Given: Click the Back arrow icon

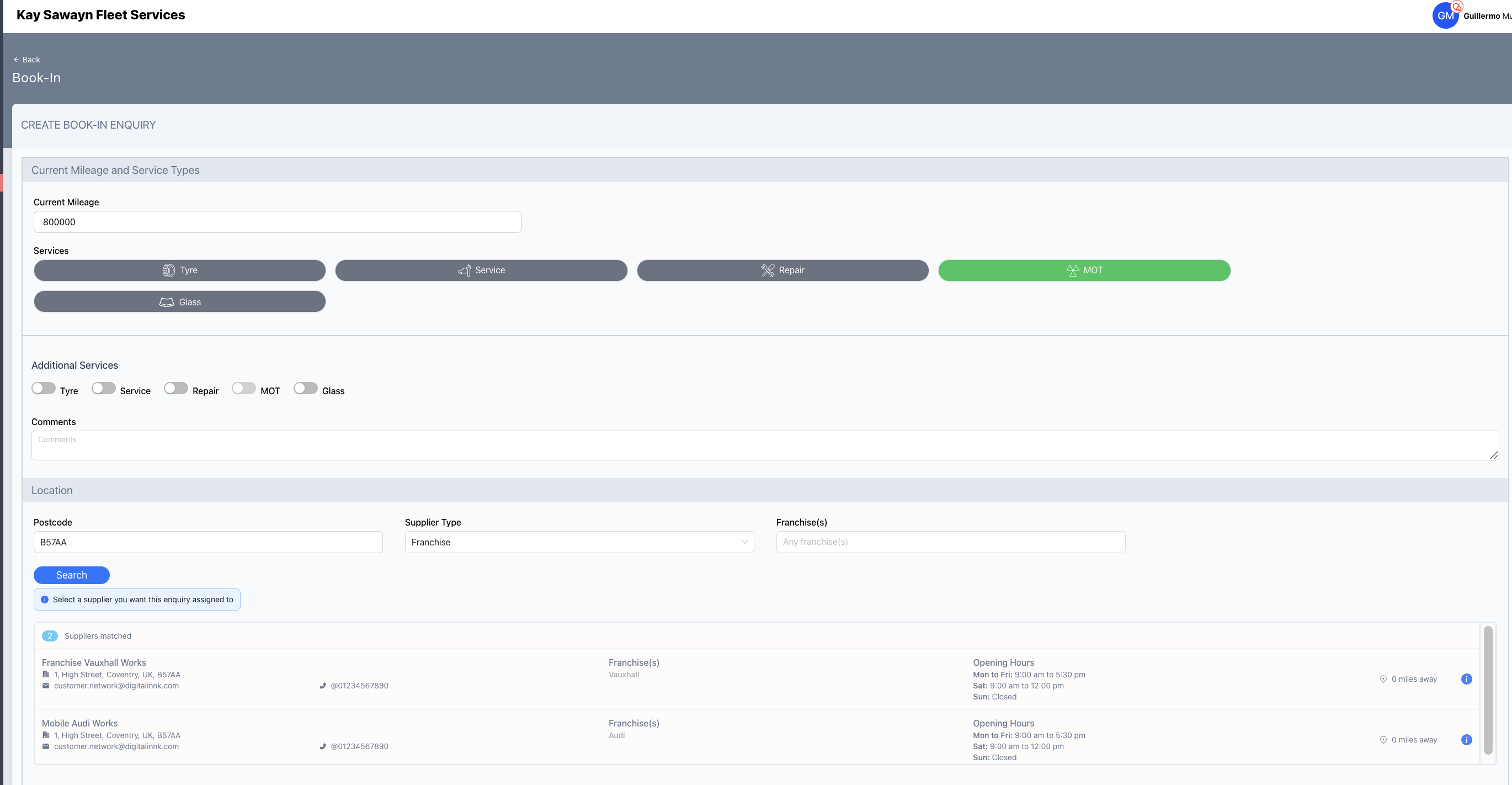Looking at the screenshot, I should pos(17,59).
